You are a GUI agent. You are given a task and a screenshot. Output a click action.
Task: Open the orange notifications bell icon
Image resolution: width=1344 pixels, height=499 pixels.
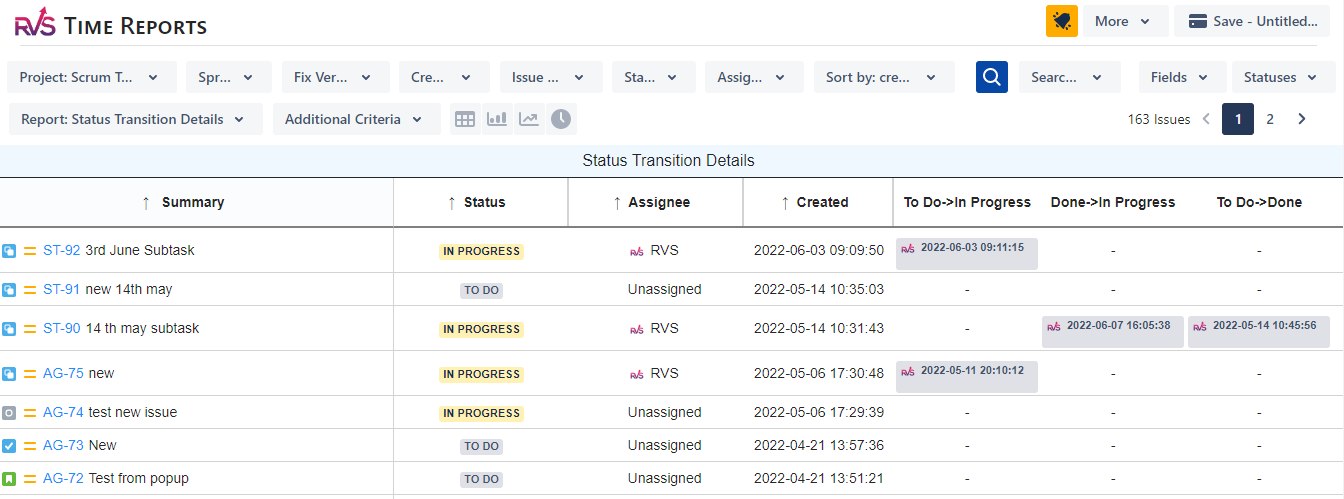pyautogui.click(x=1062, y=21)
